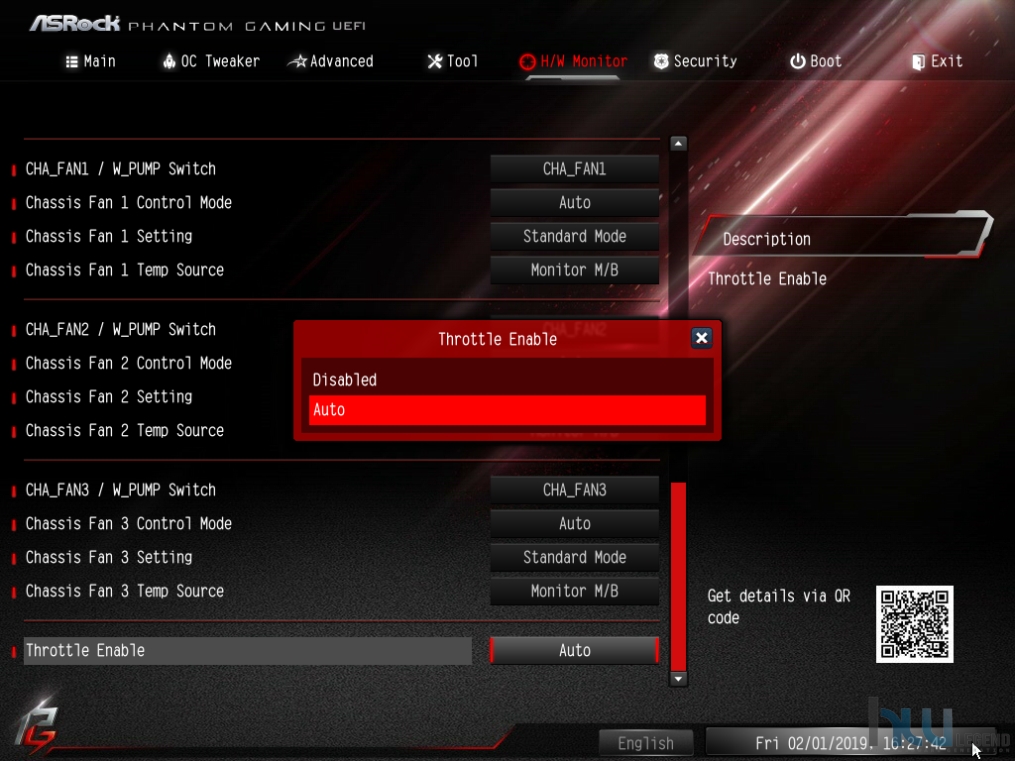Click the Description panel header
1015x761 pixels.
[x=843, y=237]
